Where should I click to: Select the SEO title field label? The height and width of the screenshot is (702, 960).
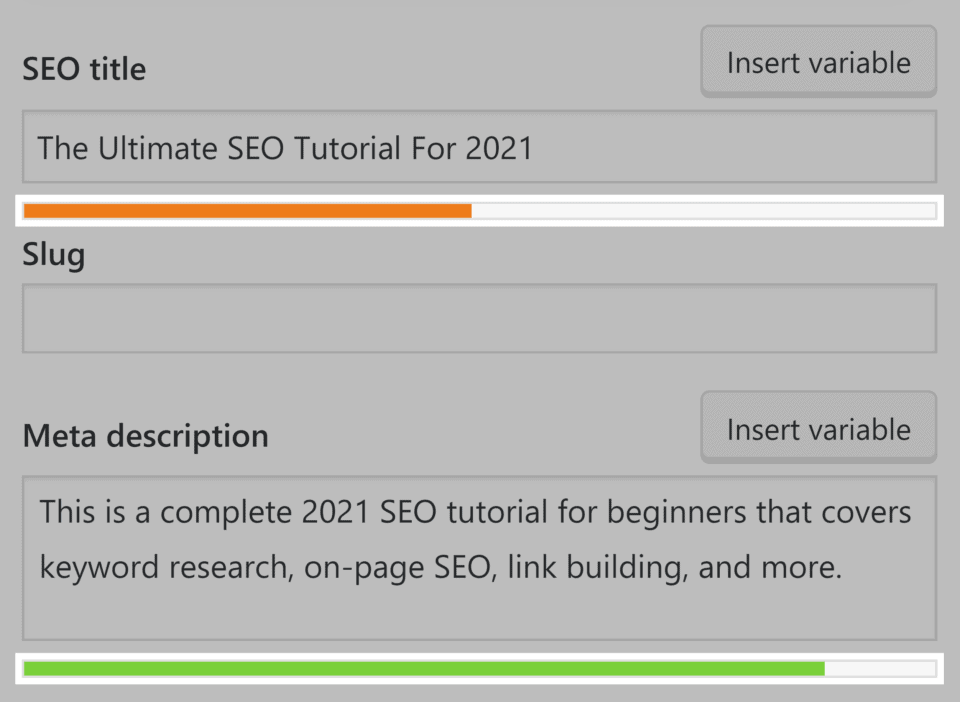[x=83, y=68]
